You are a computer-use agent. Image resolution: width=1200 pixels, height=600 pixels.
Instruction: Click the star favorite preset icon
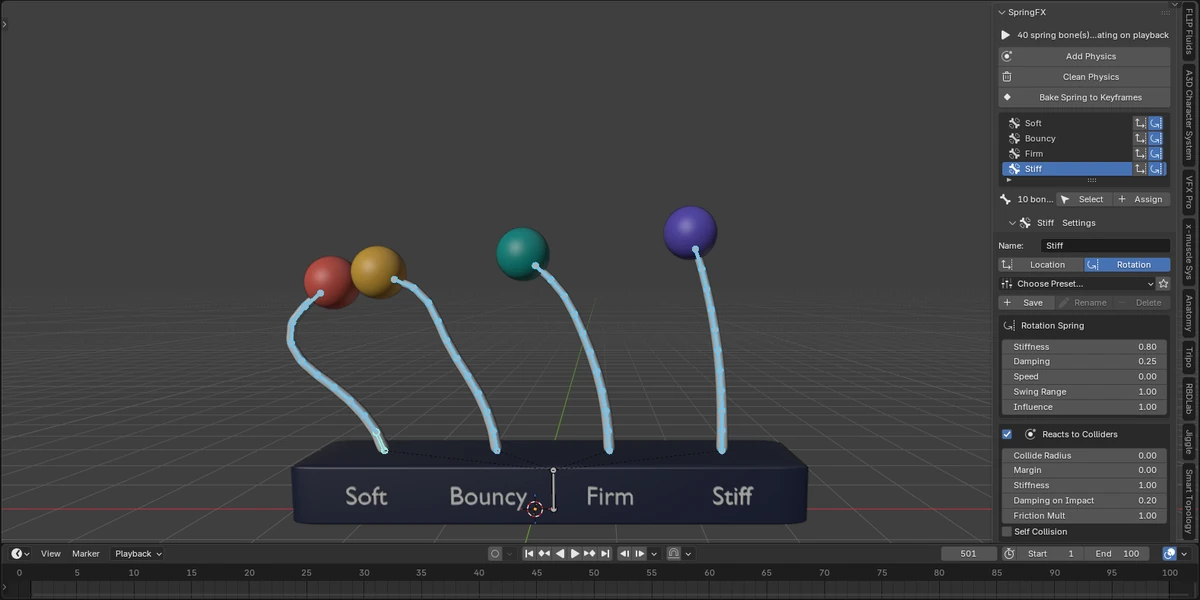(x=1163, y=284)
